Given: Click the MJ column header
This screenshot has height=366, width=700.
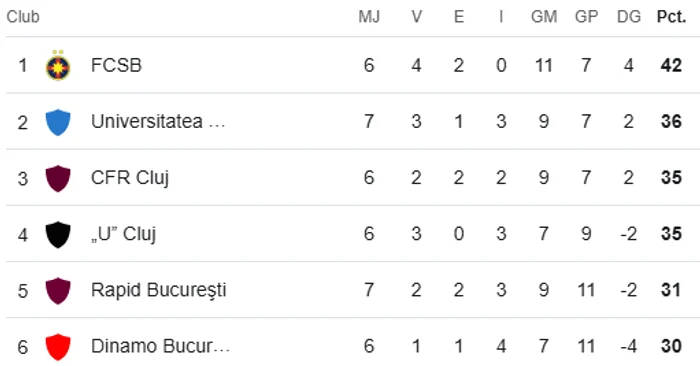Looking at the screenshot, I should [x=369, y=17].
